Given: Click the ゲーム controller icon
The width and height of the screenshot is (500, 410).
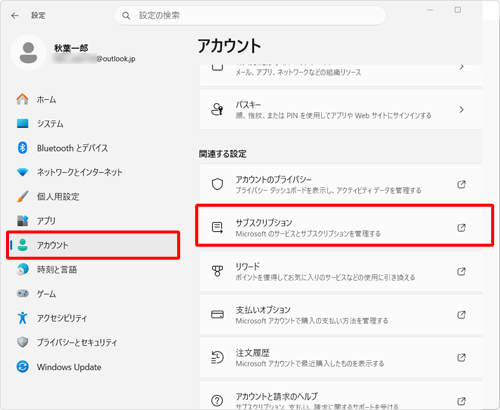Looking at the screenshot, I should click(22, 293).
